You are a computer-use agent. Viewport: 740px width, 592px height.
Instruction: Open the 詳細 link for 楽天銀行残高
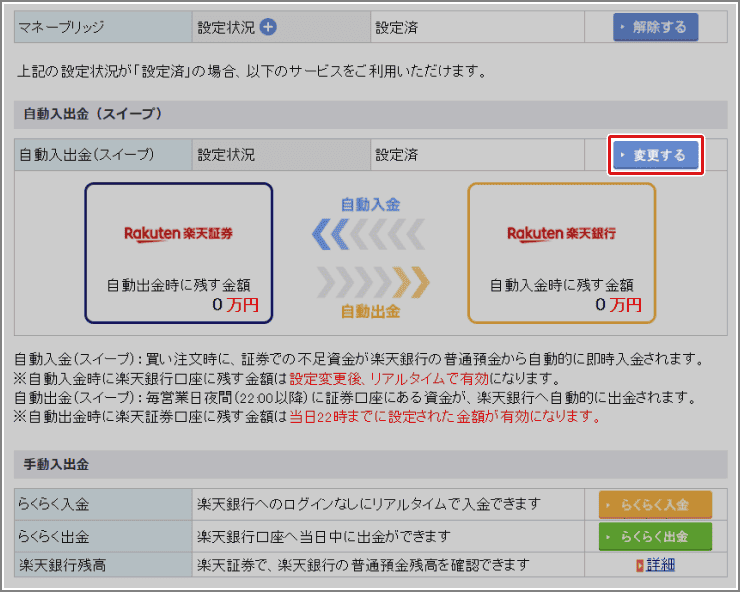pyautogui.click(x=661, y=566)
